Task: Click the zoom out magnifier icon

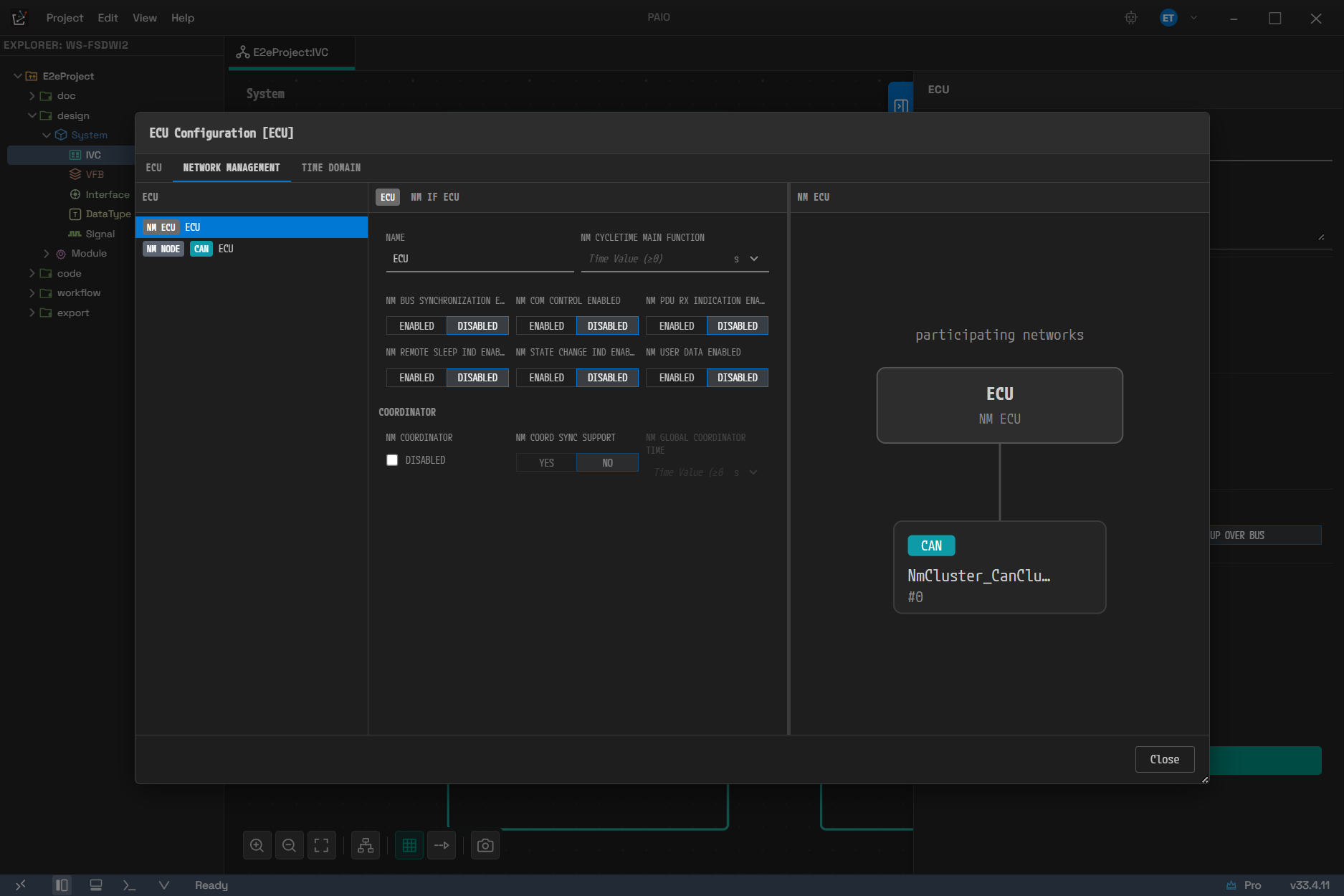Action: (290, 846)
